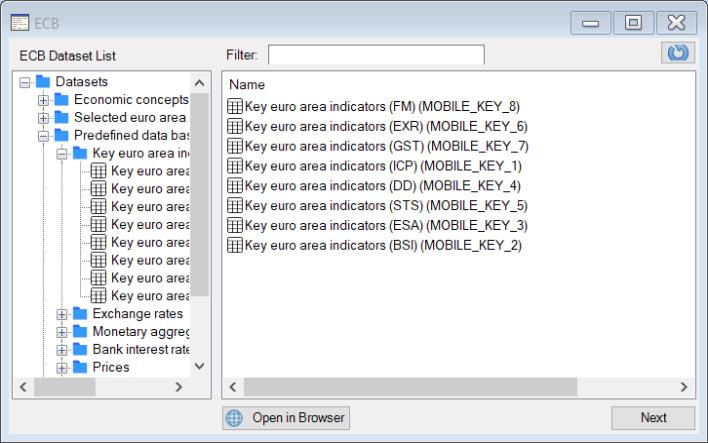The width and height of the screenshot is (708, 443).
Task: Click the dataset list horizontal scrollbar right arrow
Action: tap(684, 386)
